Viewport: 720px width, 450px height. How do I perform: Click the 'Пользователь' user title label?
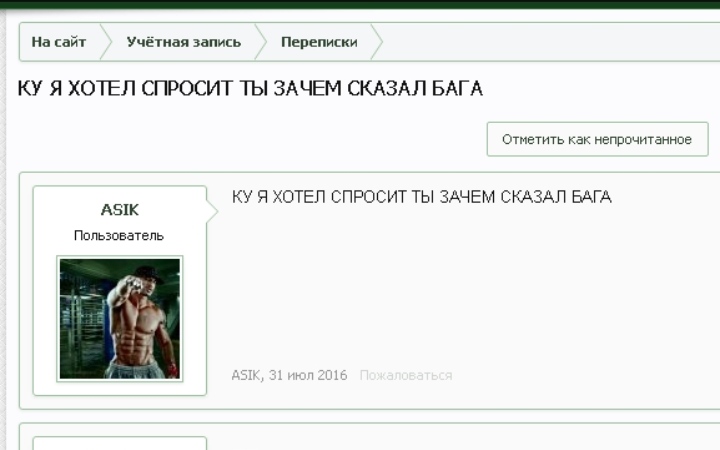pyautogui.click(x=119, y=235)
